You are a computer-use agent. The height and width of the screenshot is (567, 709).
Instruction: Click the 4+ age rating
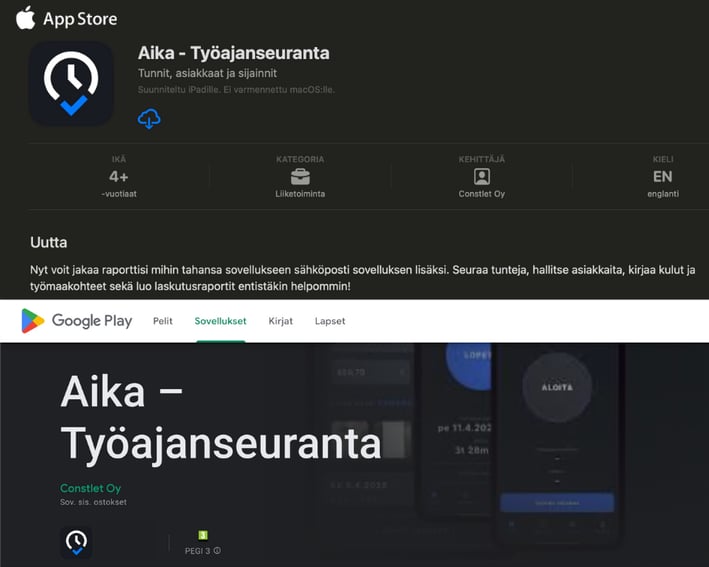coord(118,176)
